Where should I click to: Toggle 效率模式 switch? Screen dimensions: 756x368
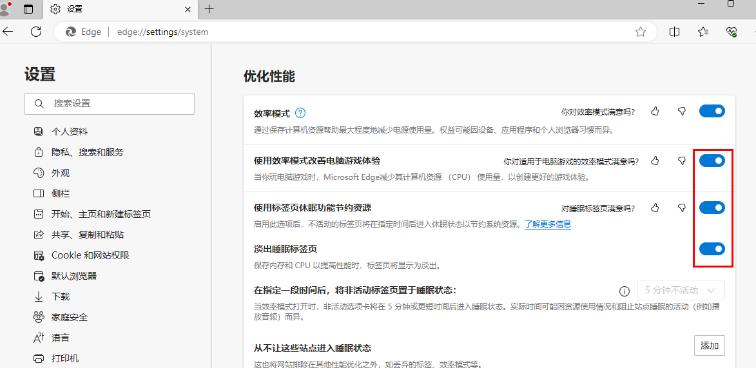[x=712, y=111]
